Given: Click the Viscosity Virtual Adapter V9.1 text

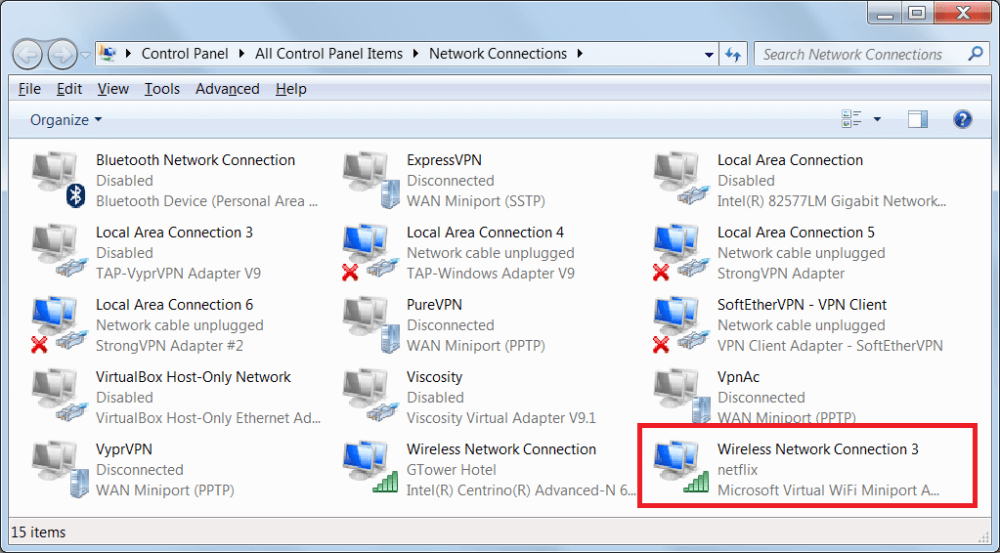Looking at the screenshot, I should click(x=501, y=418).
